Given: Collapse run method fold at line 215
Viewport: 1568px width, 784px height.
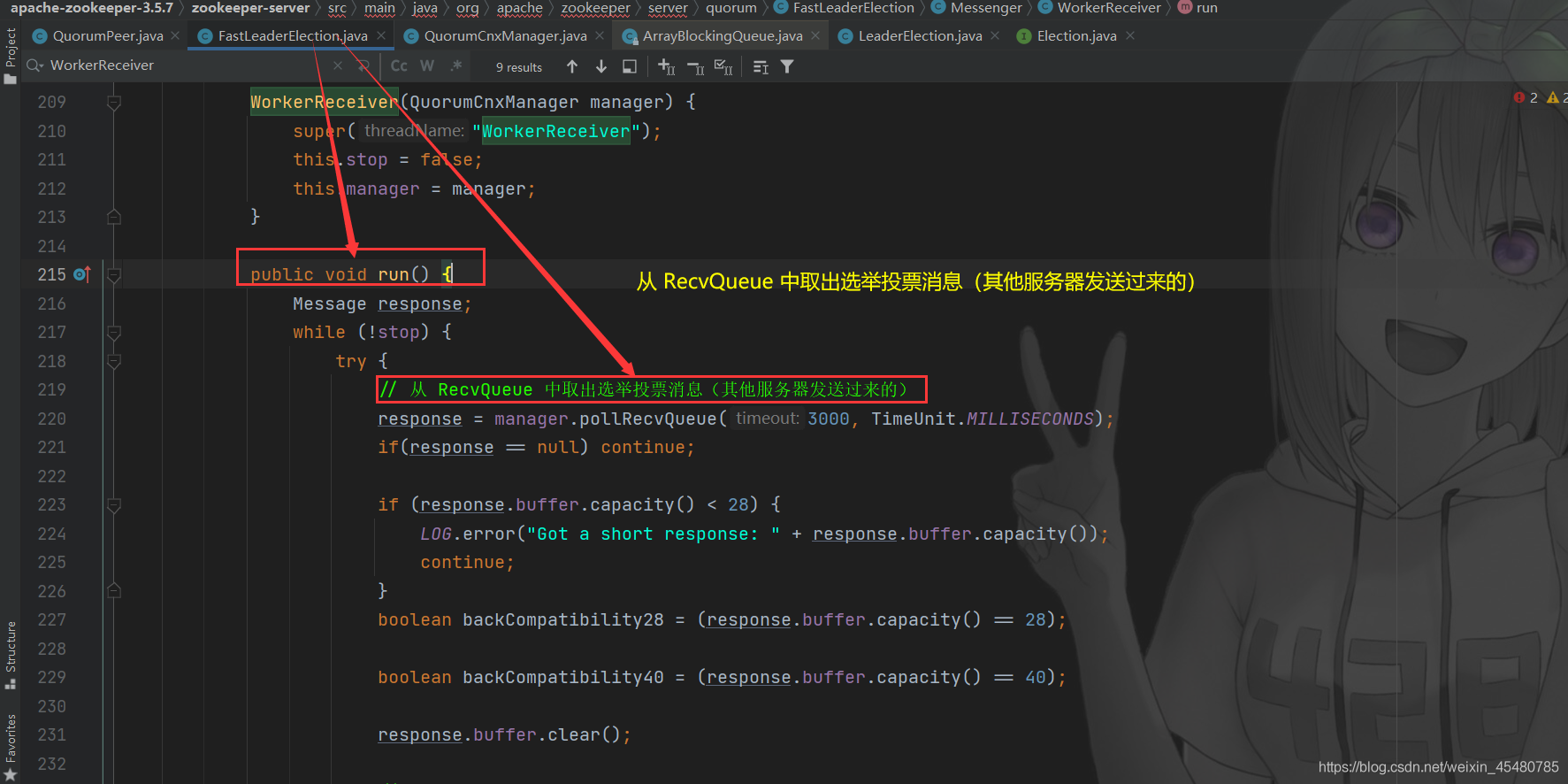Looking at the screenshot, I should pyautogui.click(x=113, y=275).
